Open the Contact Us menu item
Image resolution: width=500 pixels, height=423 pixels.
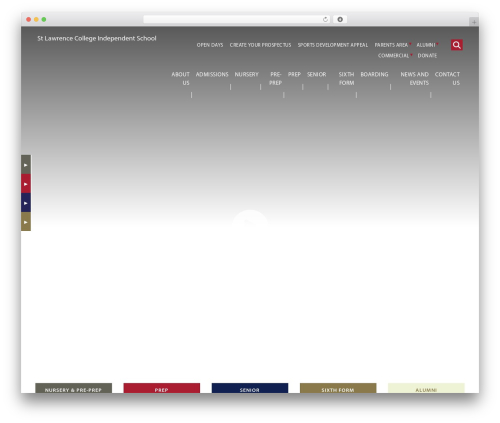[x=447, y=78]
